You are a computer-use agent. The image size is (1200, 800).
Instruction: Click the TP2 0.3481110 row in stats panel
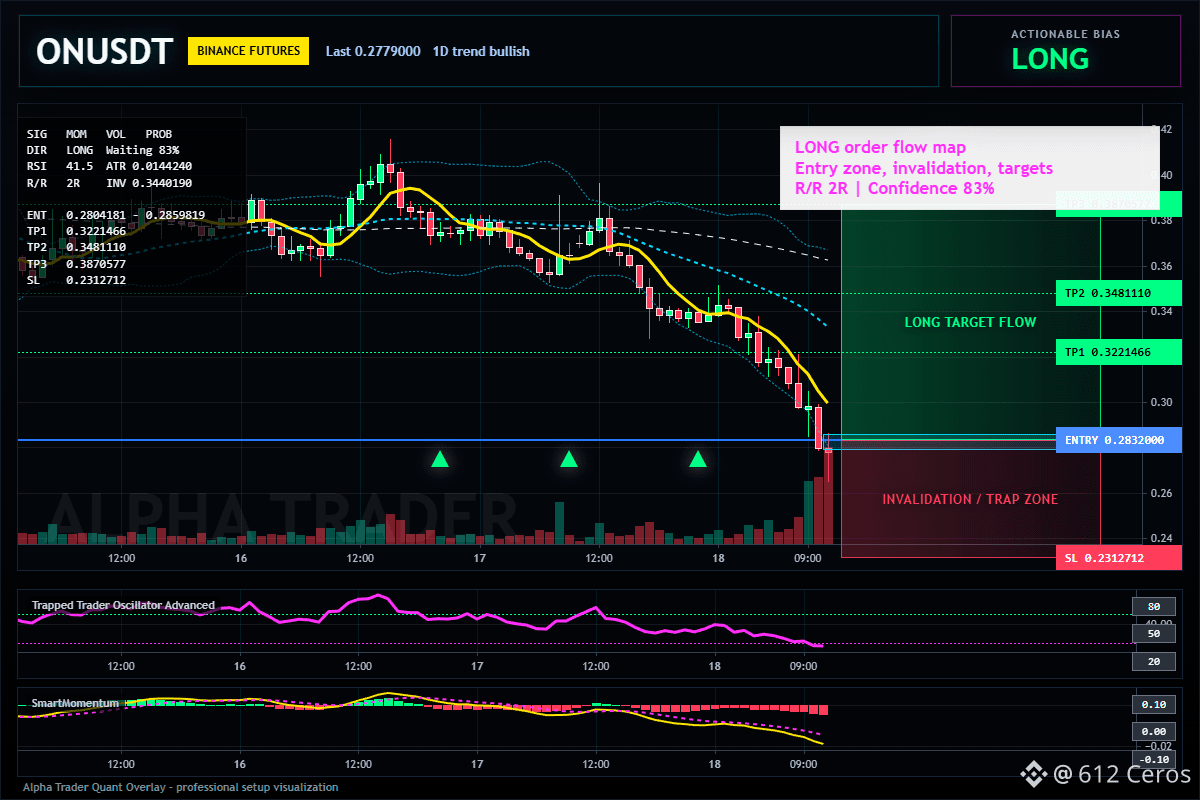pos(76,247)
